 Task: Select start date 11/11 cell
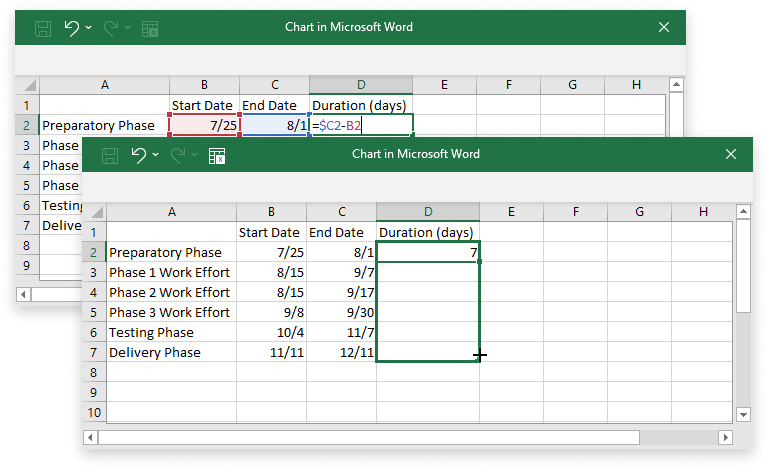point(271,352)
